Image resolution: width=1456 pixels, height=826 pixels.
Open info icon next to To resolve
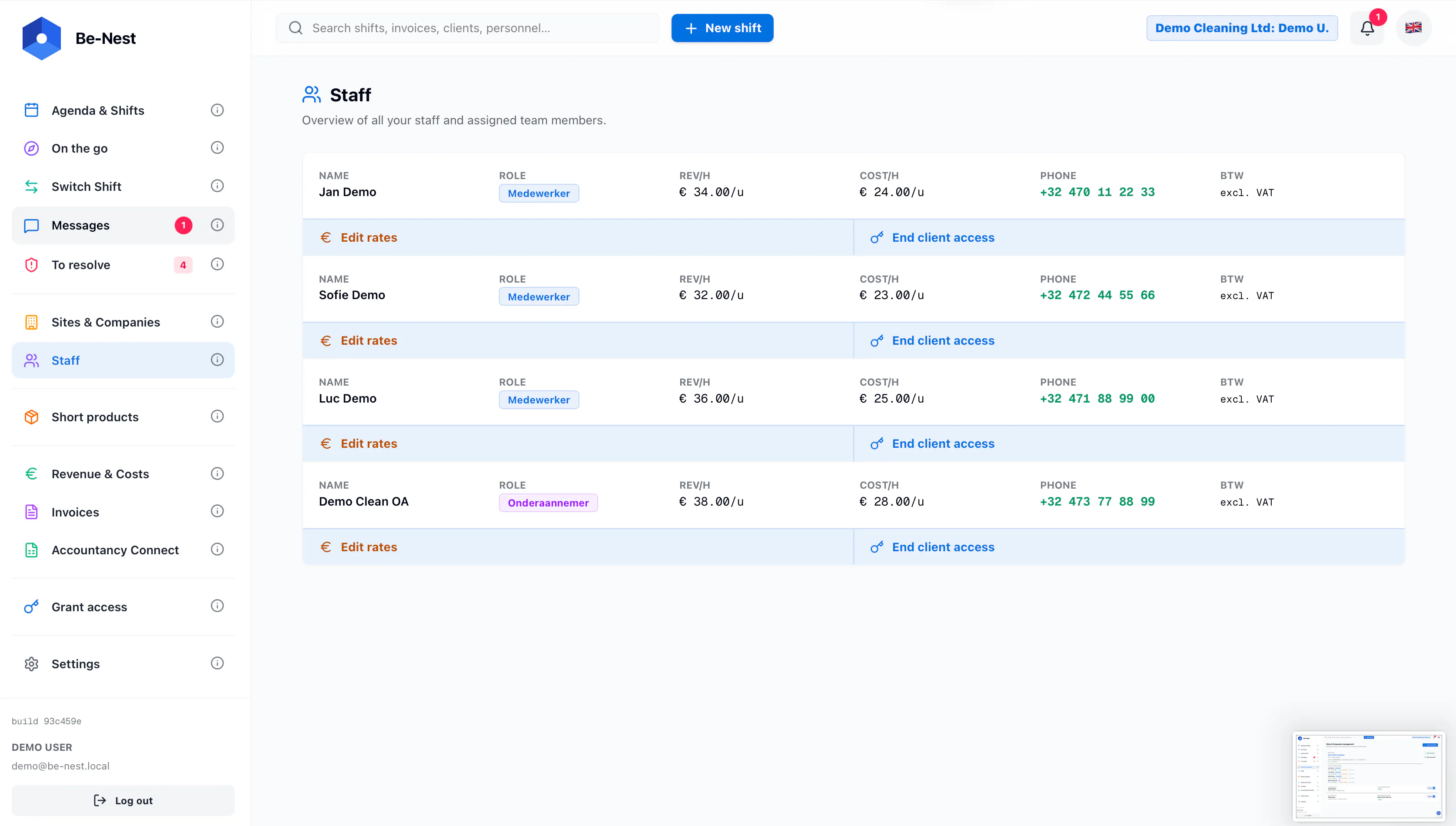217,264
